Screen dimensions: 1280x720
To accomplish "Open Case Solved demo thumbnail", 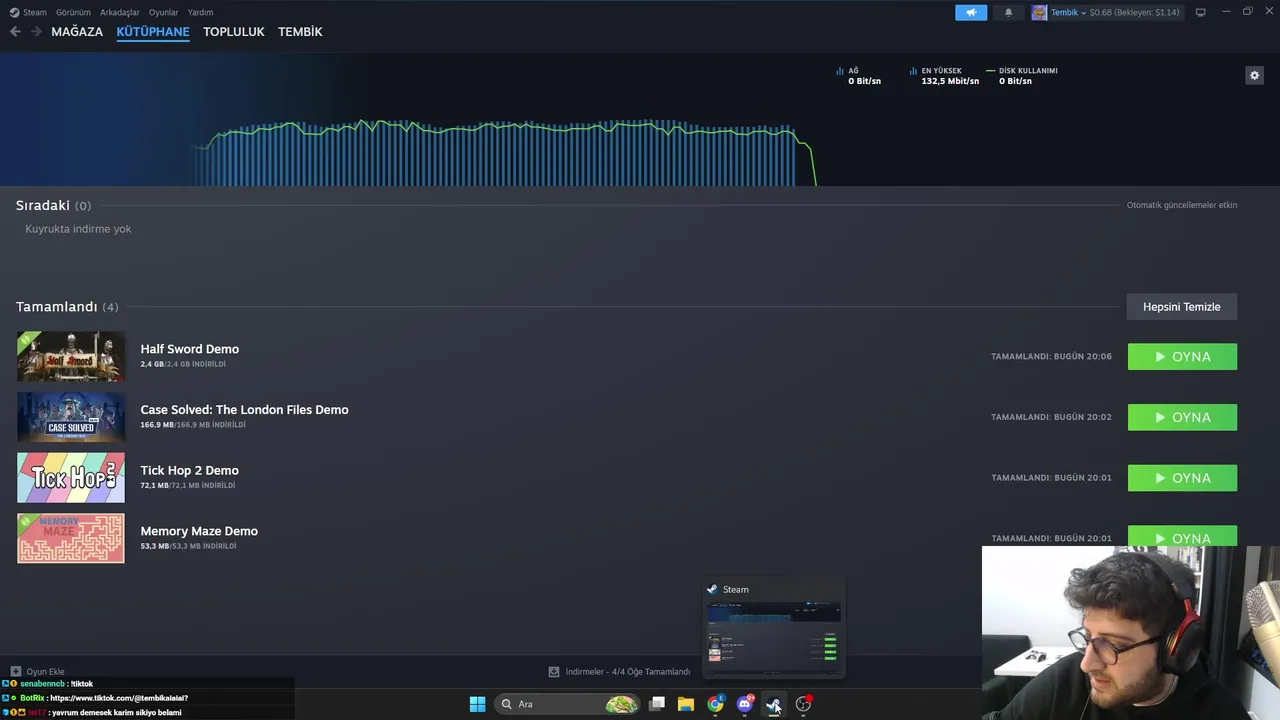I will [x=71, y=417].
